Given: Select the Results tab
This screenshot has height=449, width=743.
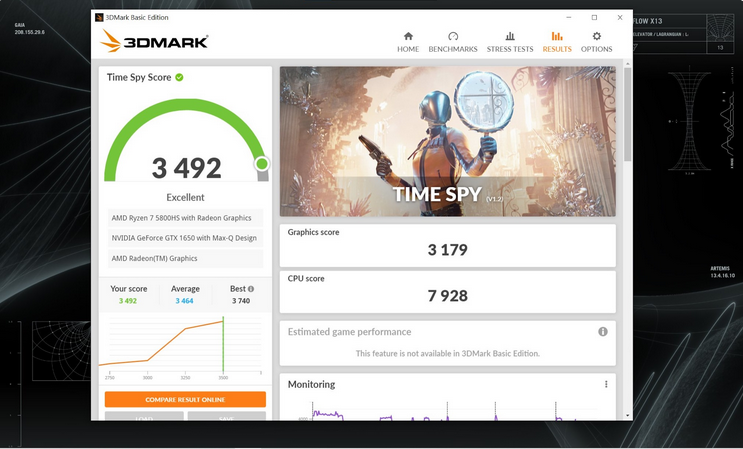Looking at the screenshot, I should point(557,42).
